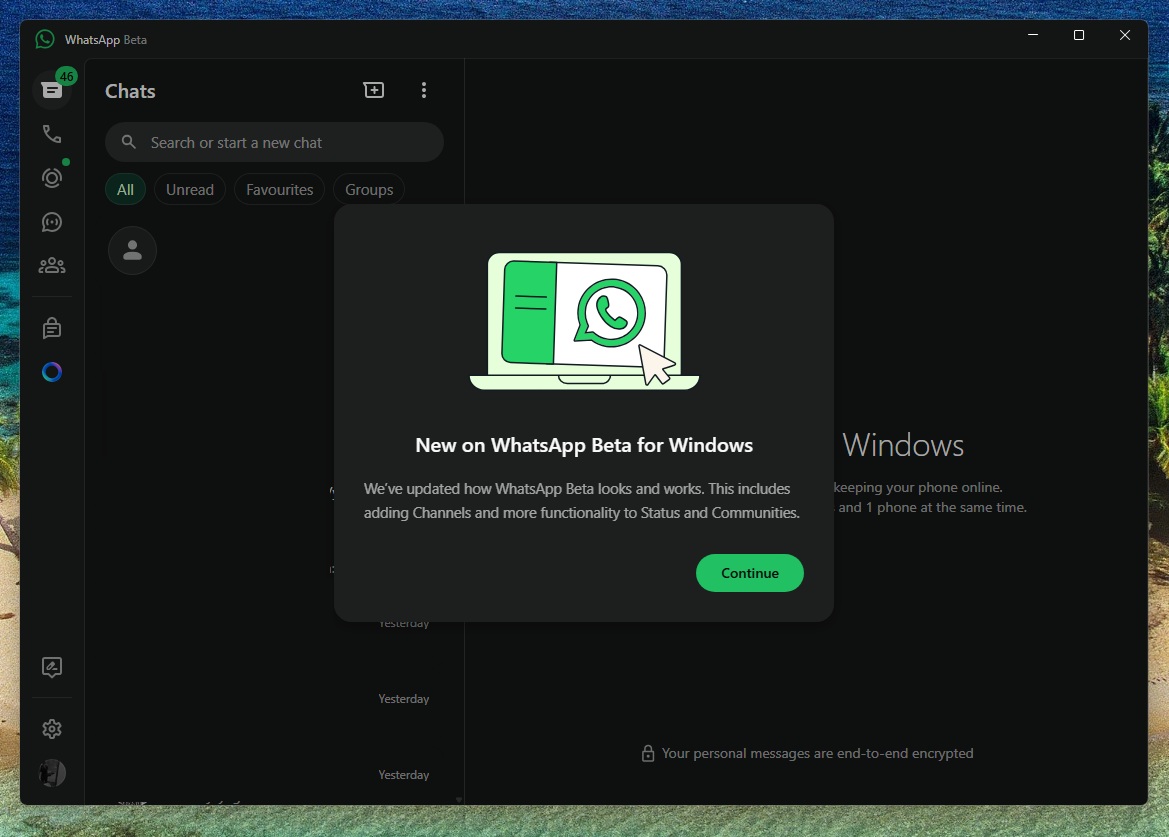Click the laptop illustration in the dialog
Screen dimensions: 1169x837
584,320
